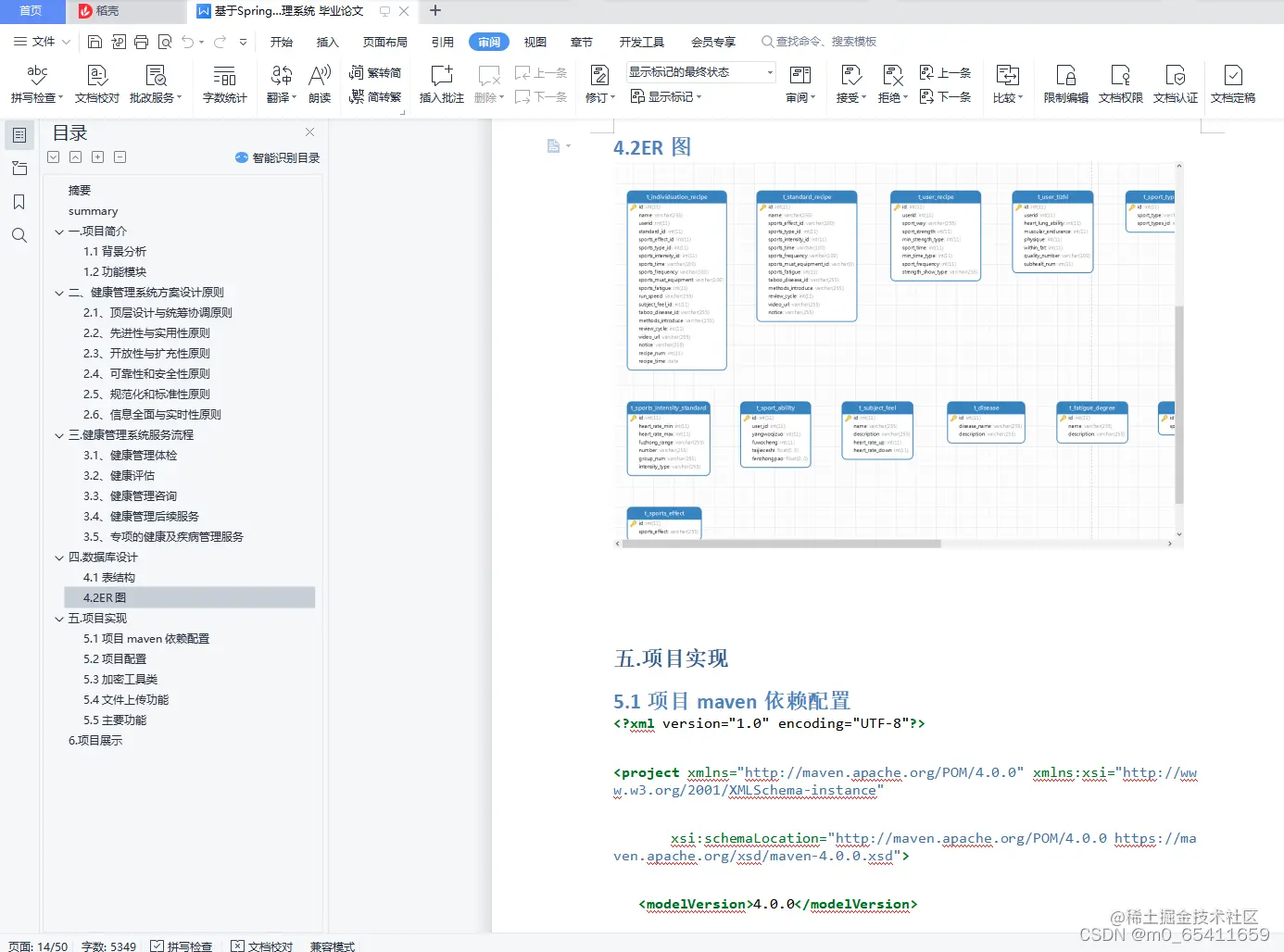The height and width of the screenshot is (952, 1284).
Task: Click the 查找命令、搜索模板 search box
Action: tap(818, 42)
